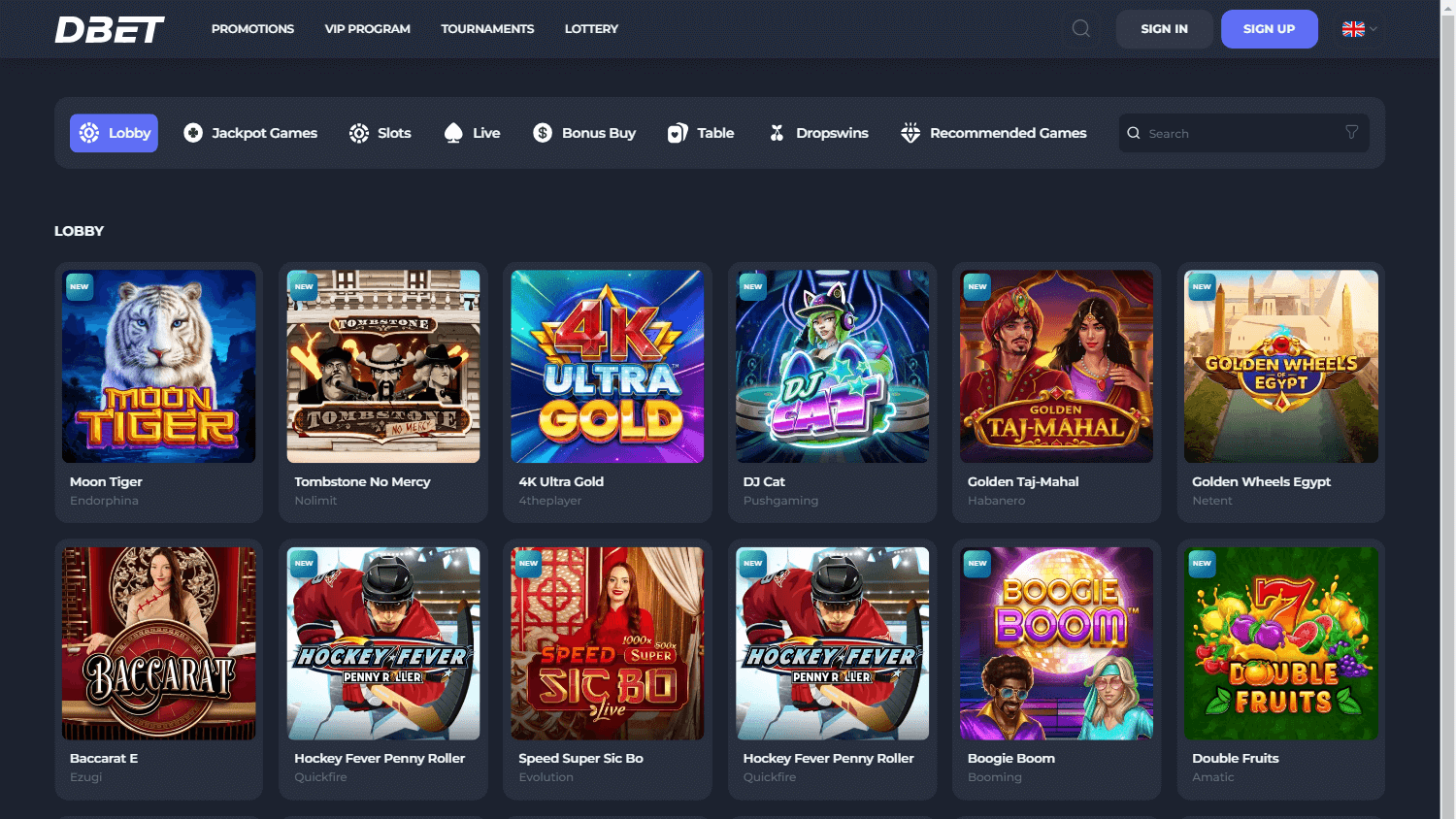Click NEW badge on Speed Super Sic Bo
The height and width of the screenshot is (819, 1456).
tap(529, 563)
